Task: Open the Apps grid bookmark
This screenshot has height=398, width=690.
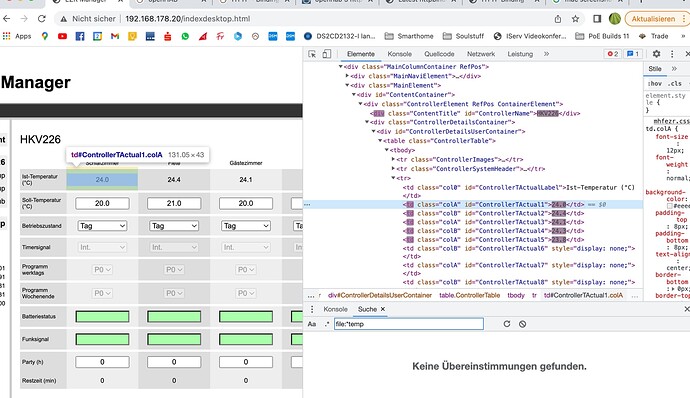Action: tap(17, 36)
